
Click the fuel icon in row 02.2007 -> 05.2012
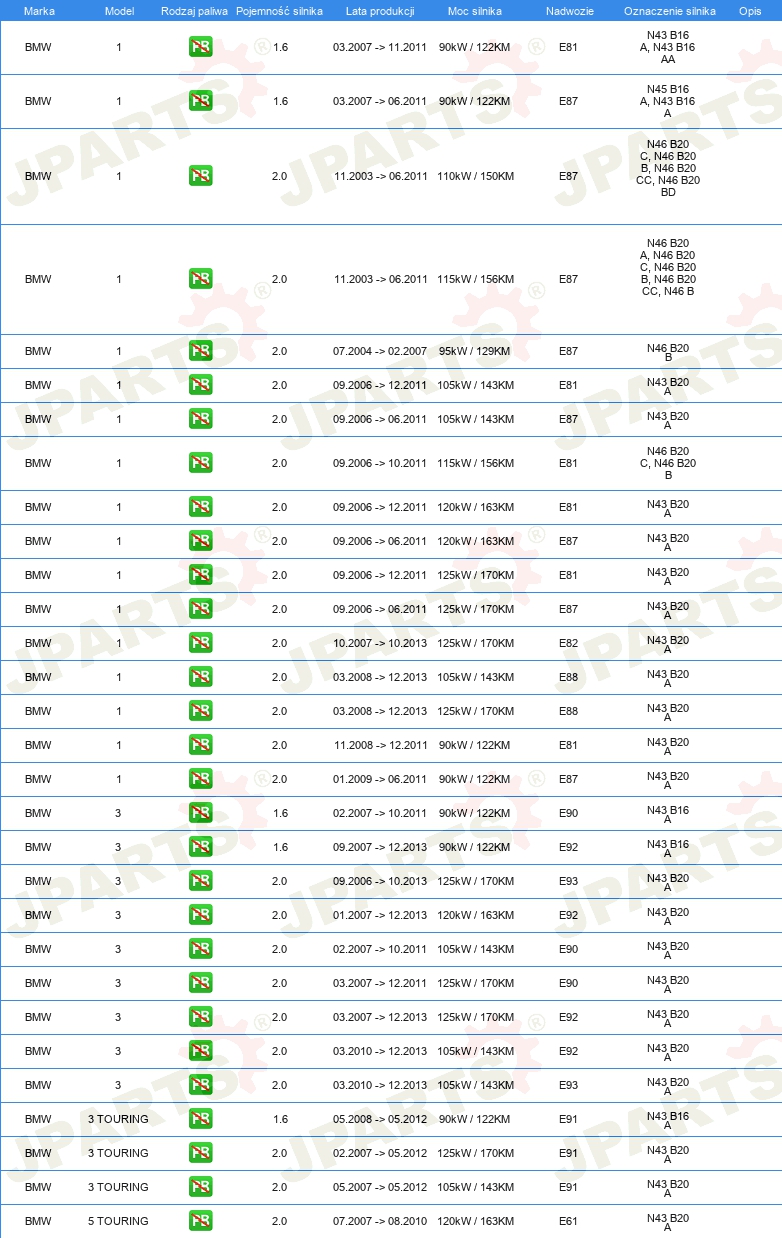coord(200,1153)
